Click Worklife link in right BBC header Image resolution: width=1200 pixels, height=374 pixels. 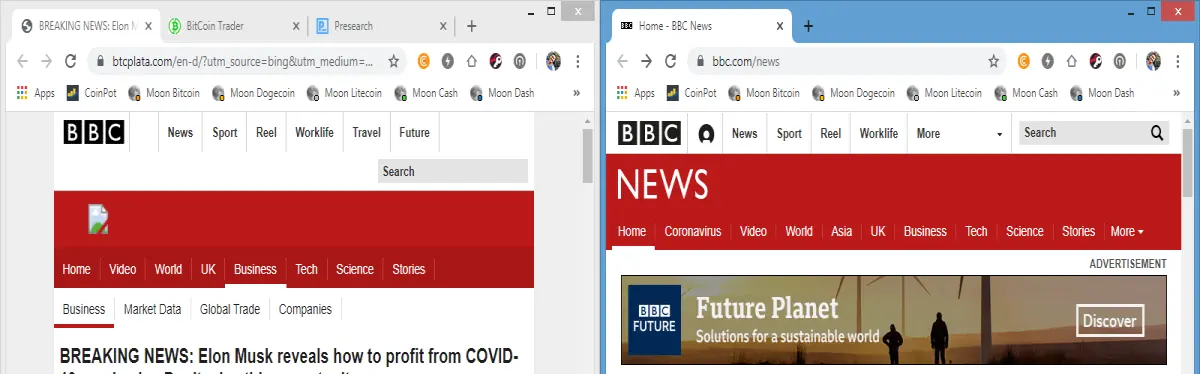pyautogui.click(x=879, y=133)
